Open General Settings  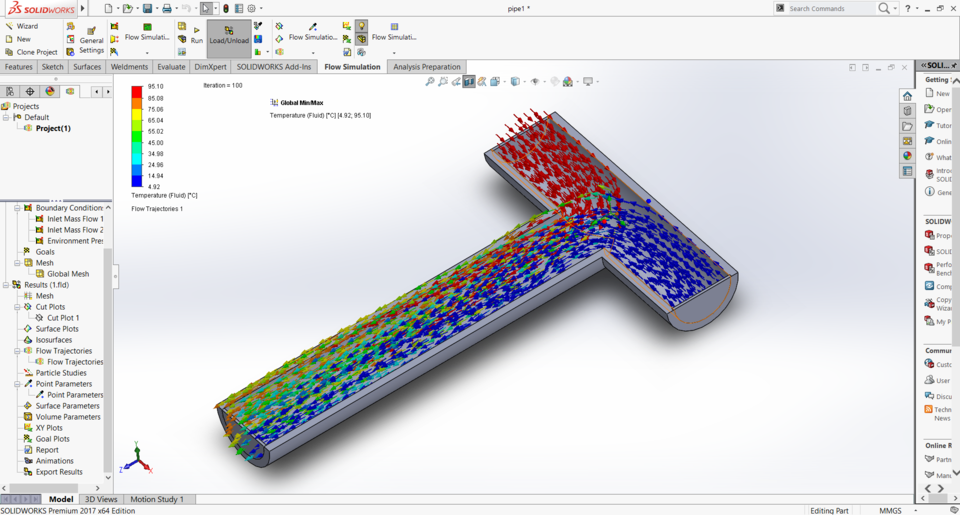pos(91,40)
